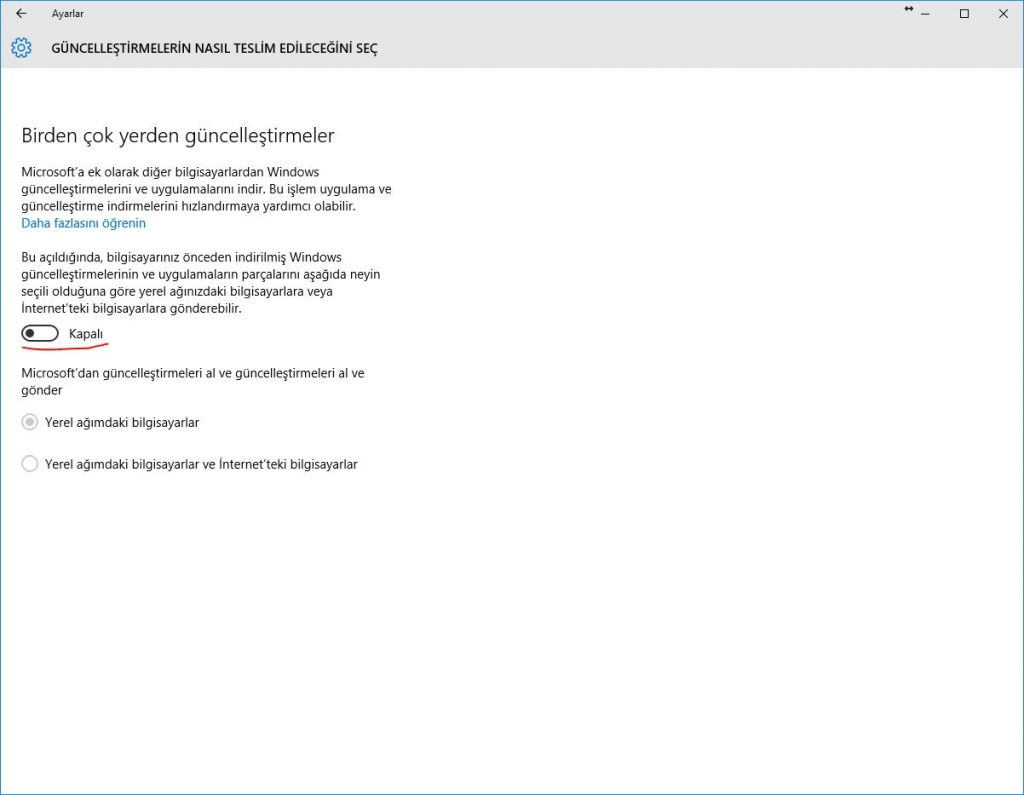
Task: Click the 'Birden çok yerden güncelleştirmeler' heading
Action: coord(178,135)
